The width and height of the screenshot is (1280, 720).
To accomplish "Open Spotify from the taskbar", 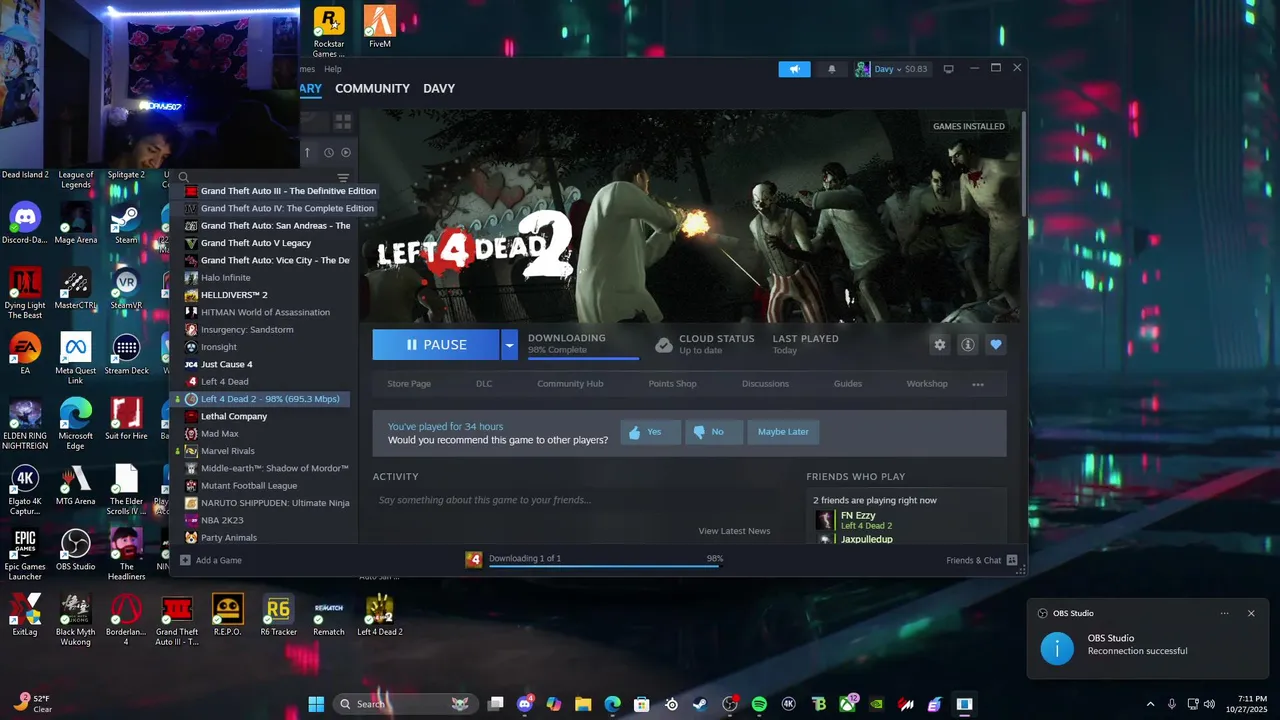I will [x=759, y=704].
